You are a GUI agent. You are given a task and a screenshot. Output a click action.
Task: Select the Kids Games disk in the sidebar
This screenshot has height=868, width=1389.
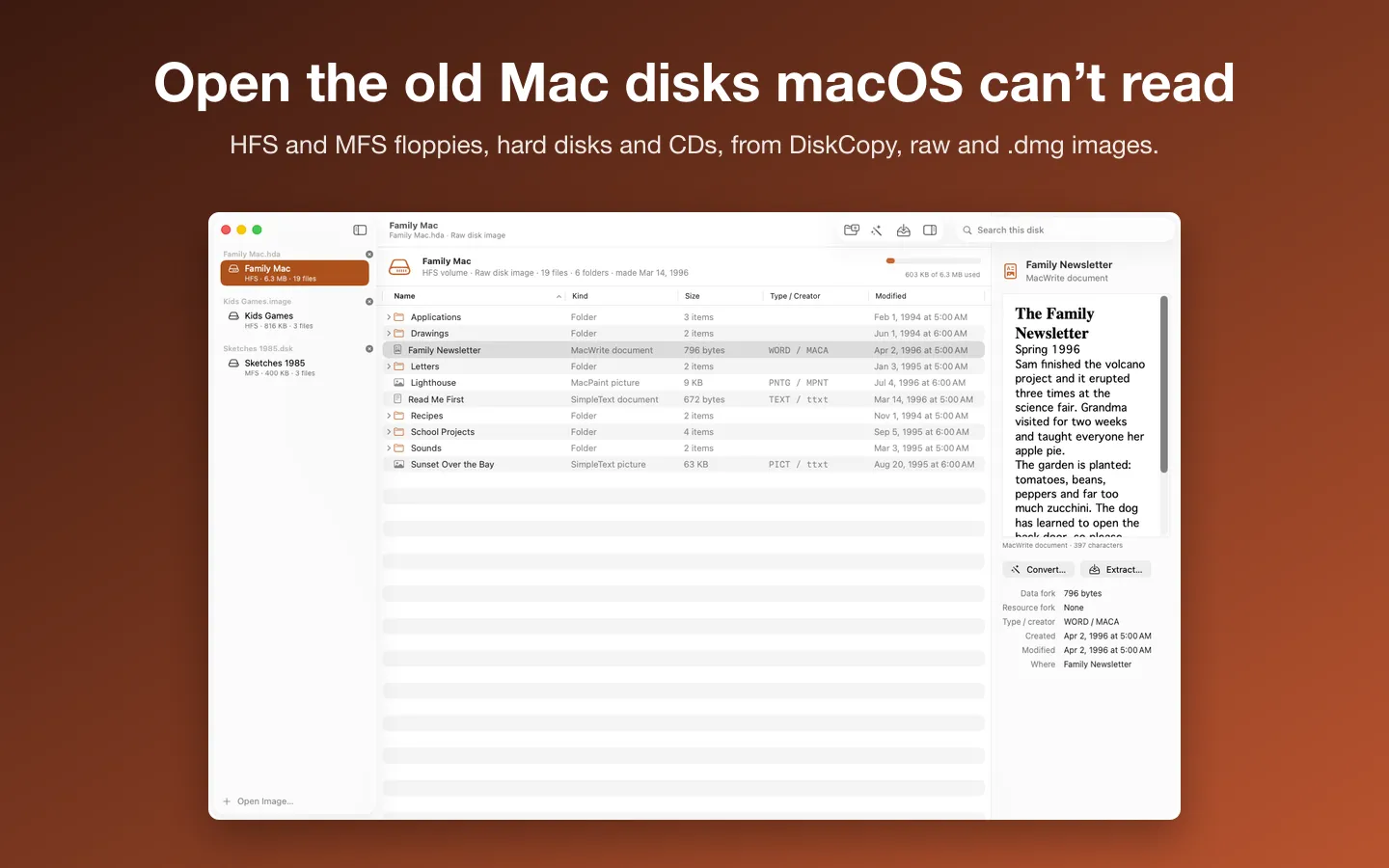[x=294, y=320]
